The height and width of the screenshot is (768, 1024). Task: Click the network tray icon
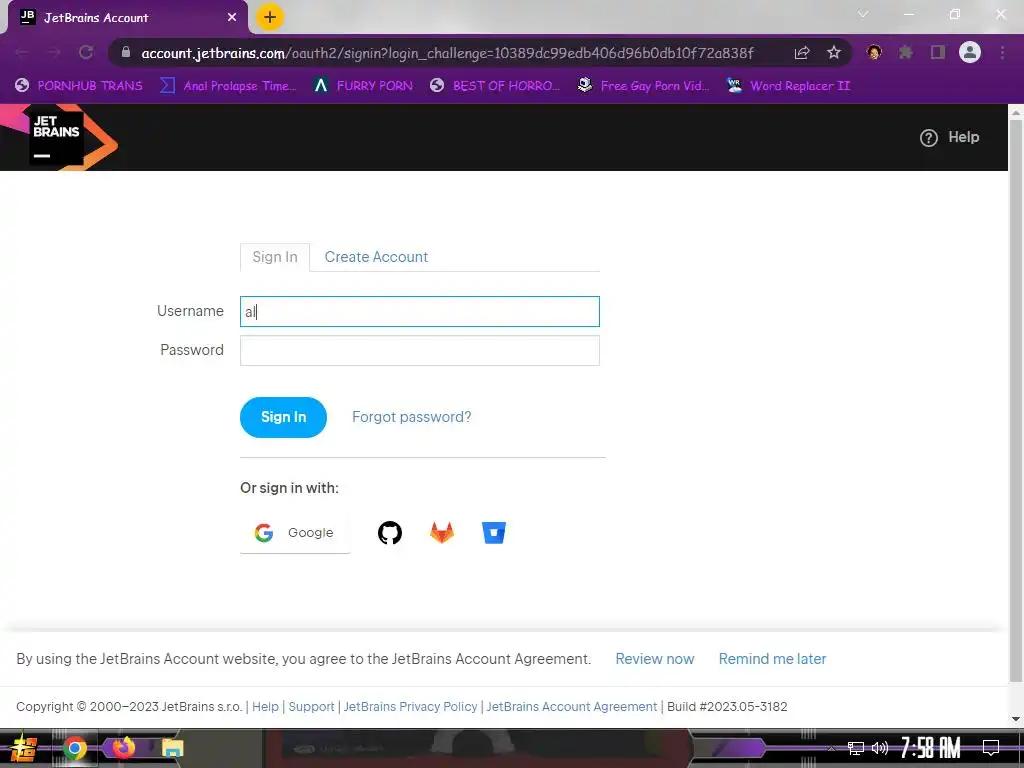click(856, 748)
